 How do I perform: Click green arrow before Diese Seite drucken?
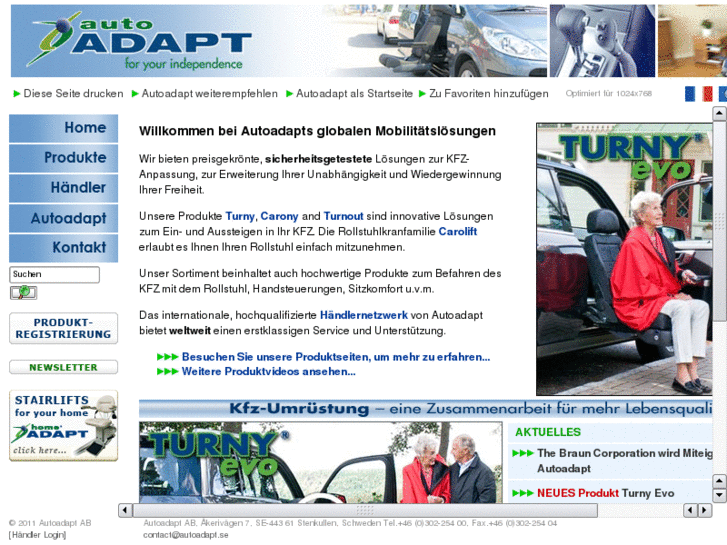tap(17, 94)
